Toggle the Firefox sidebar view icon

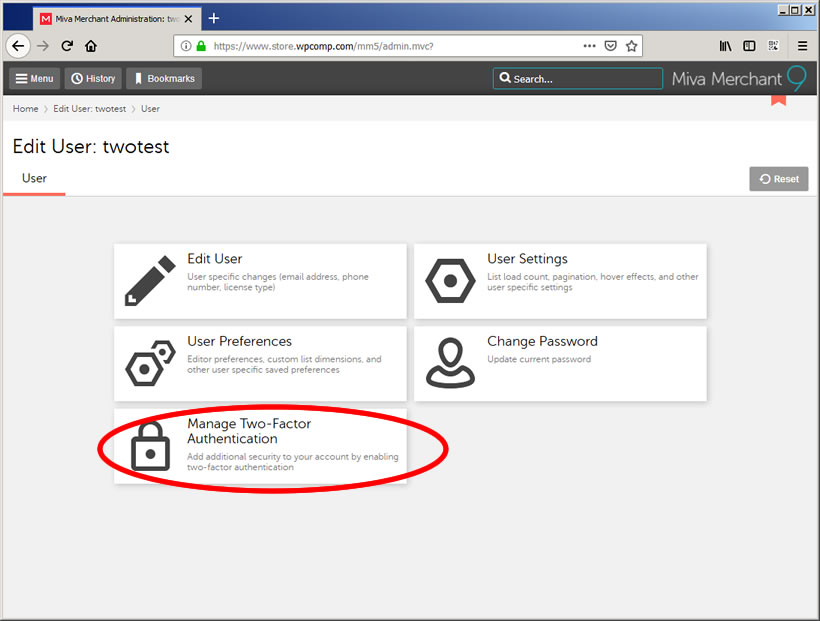[749, 46]
